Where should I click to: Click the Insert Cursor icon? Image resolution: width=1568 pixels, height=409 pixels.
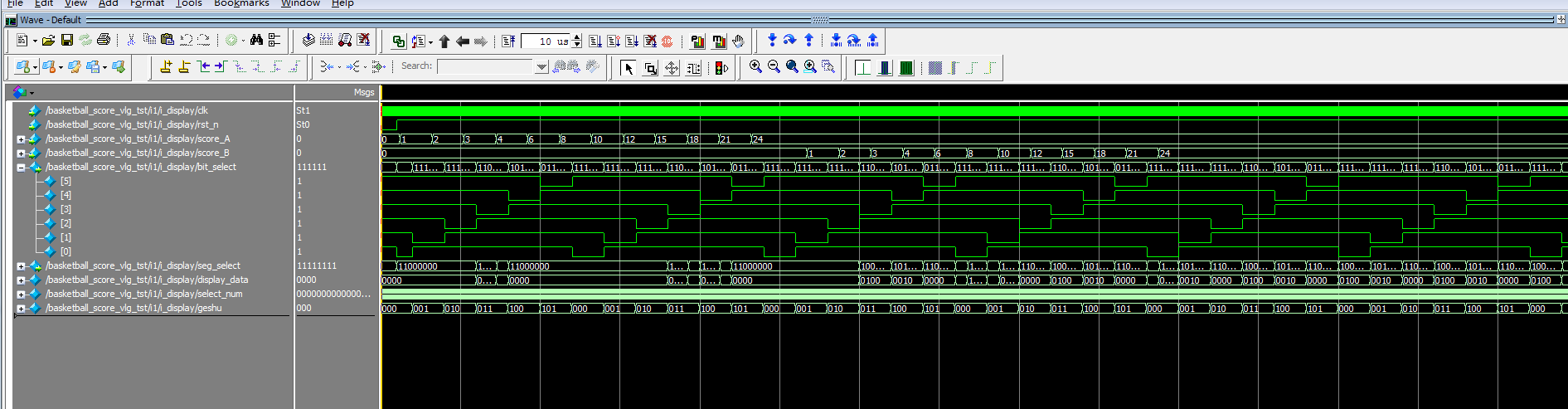(166, 66)
